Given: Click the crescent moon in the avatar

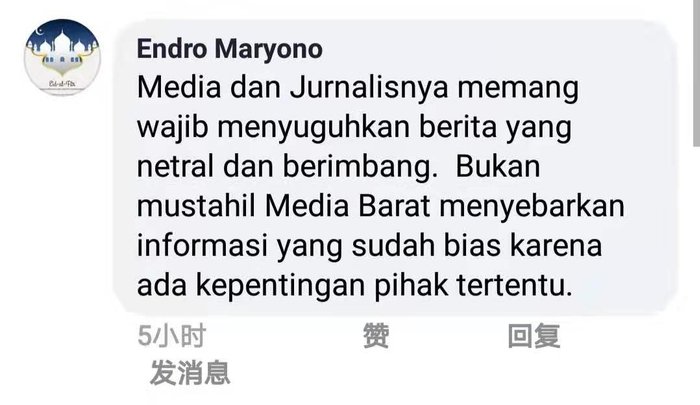Looking at the screenshot, I should [x=39, y=32].
